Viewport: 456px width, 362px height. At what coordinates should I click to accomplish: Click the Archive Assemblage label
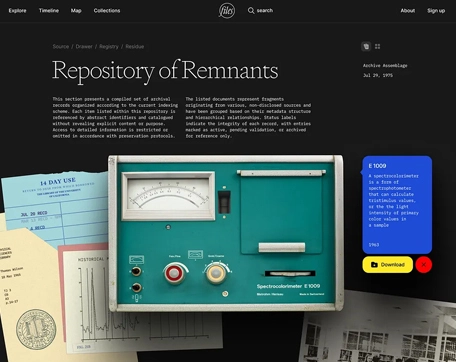[385, 66]
